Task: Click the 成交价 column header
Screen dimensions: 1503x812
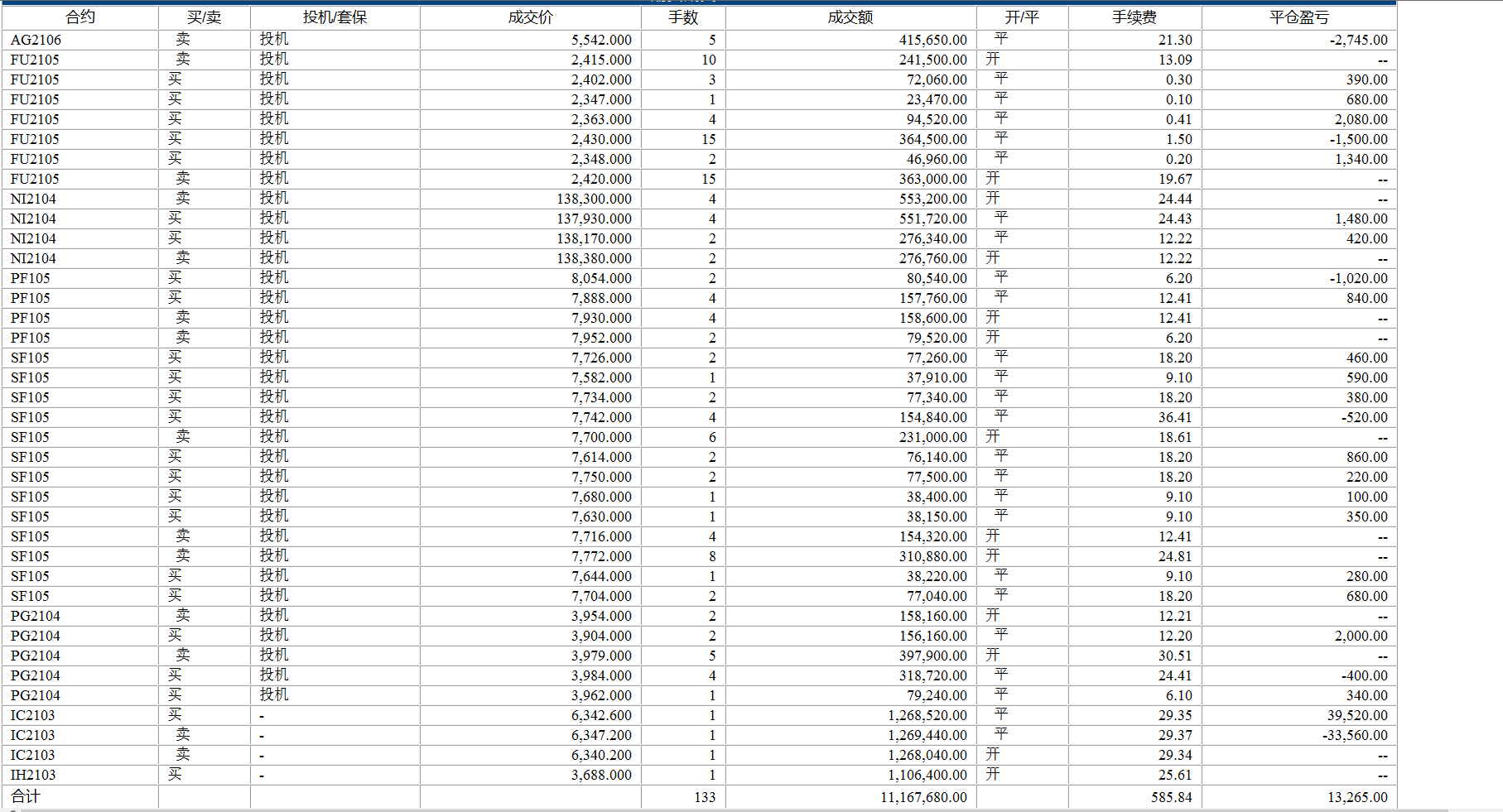Action: click(x=530, y=17)
